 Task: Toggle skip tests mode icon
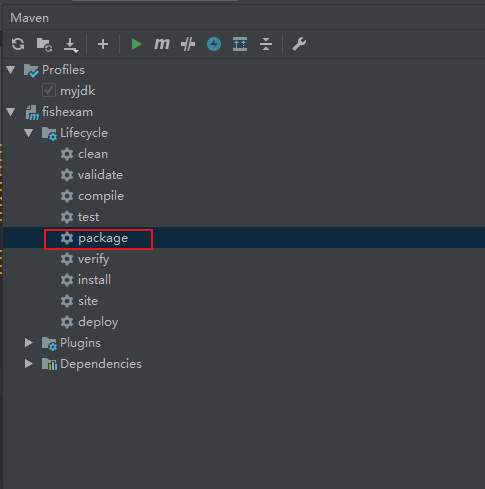[x=188, y=44]
